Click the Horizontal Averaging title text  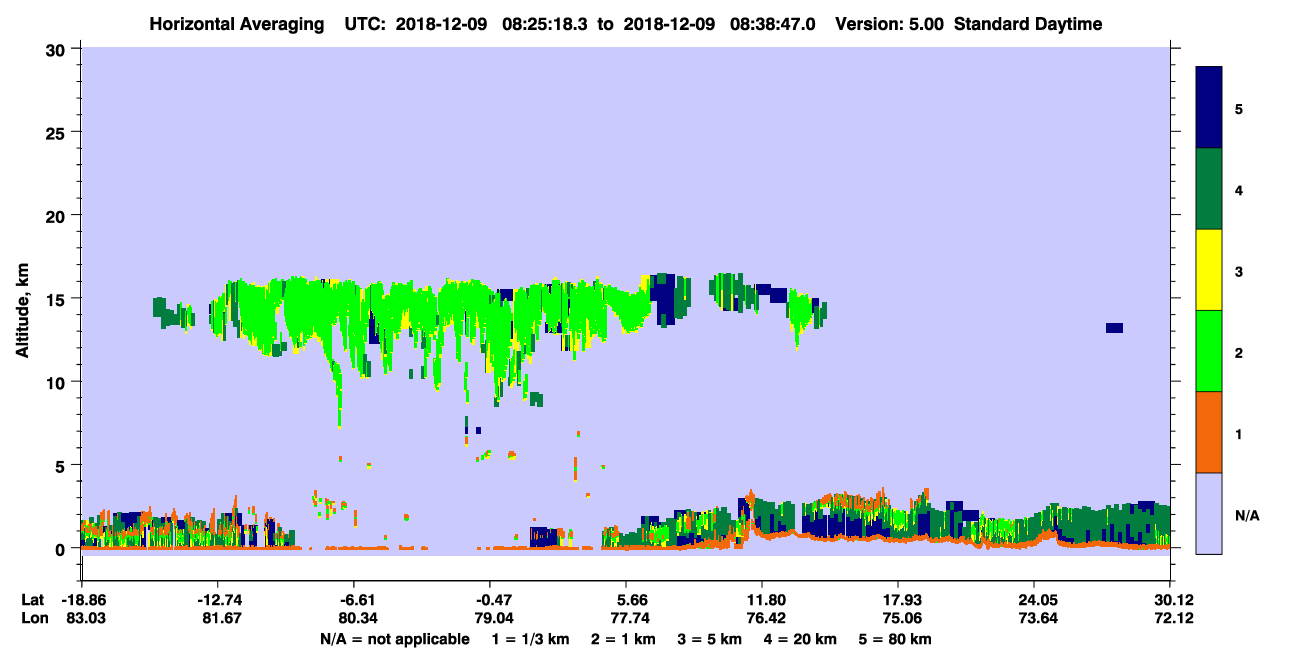[237, 24]
